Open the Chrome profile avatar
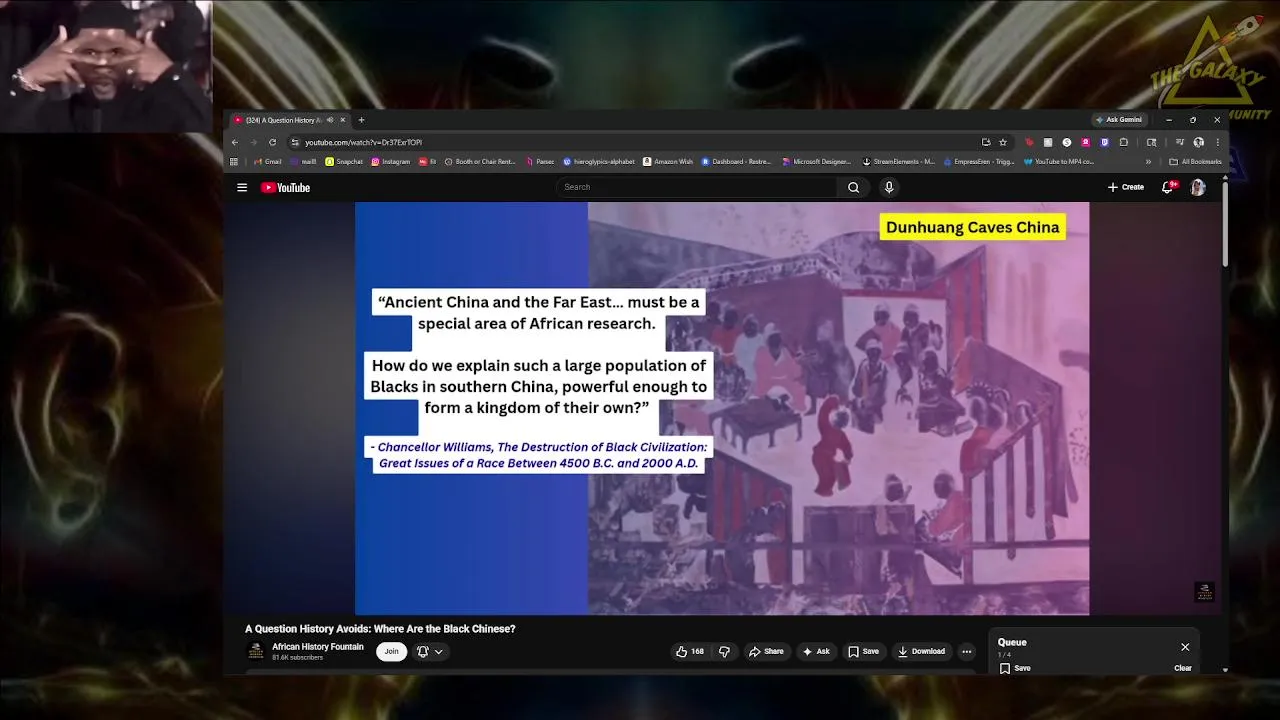1280x720 pixels. 1198,142
